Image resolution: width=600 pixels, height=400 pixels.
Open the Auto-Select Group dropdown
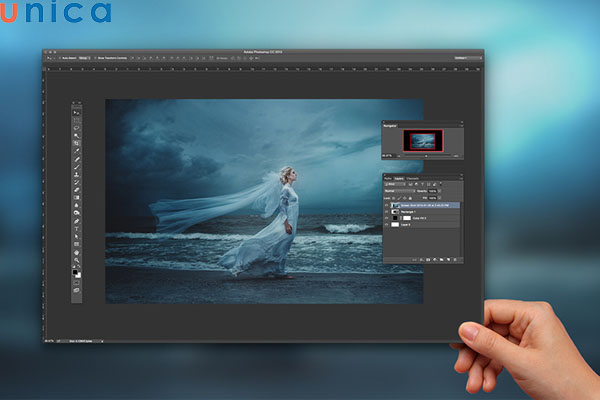click(85, 58)
